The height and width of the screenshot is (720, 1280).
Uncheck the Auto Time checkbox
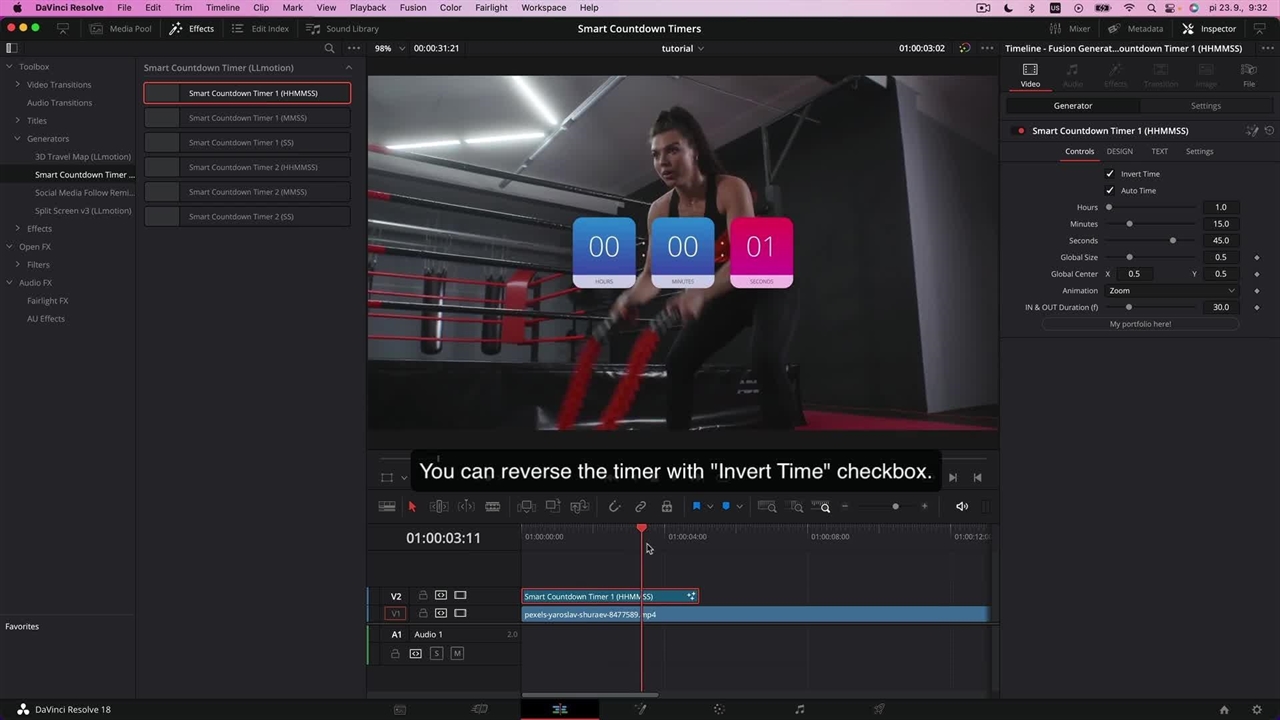pyautogui.click(x=1109, y=190)
